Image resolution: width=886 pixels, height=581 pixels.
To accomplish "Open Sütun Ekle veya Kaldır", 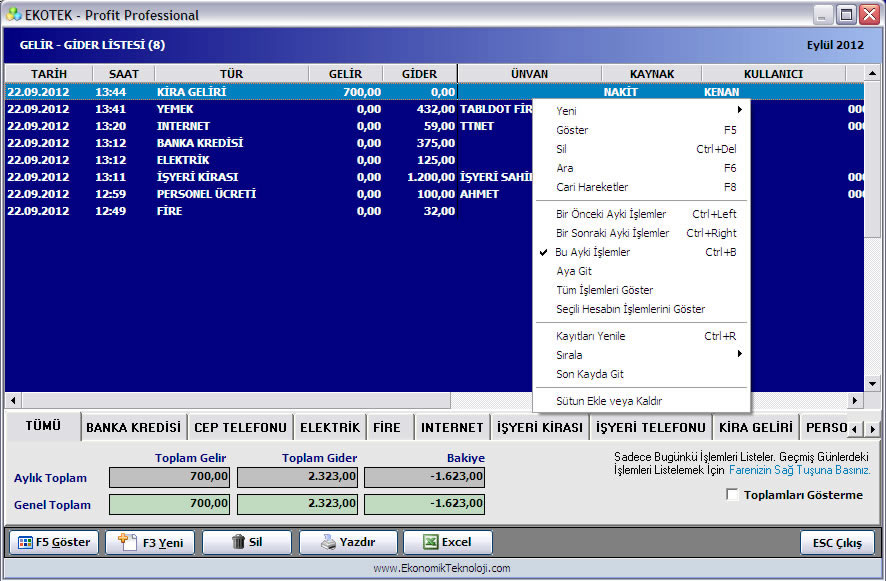I will pyautogui.click(x=641, y=401).
